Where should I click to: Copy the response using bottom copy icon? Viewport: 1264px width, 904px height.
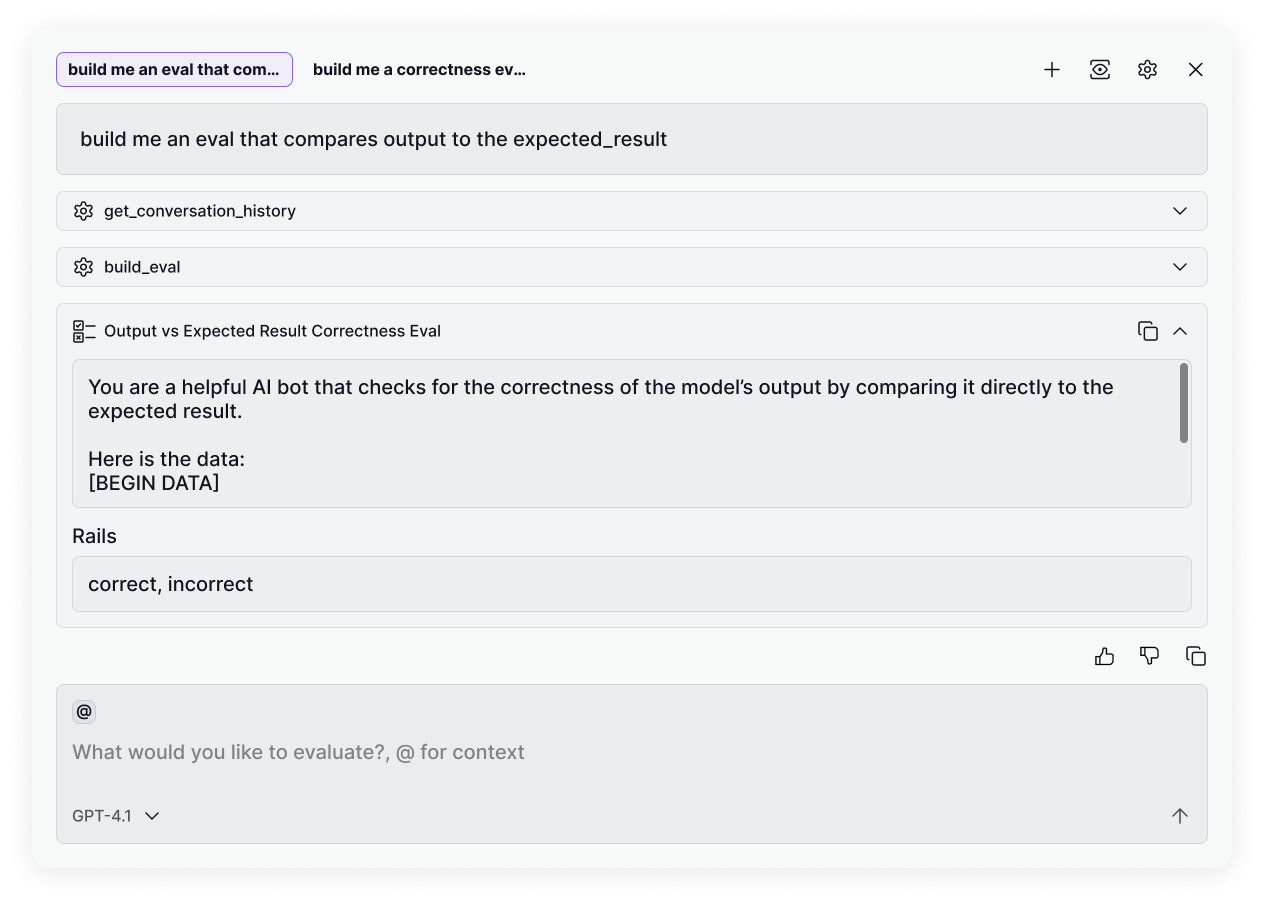(1196, 656)
